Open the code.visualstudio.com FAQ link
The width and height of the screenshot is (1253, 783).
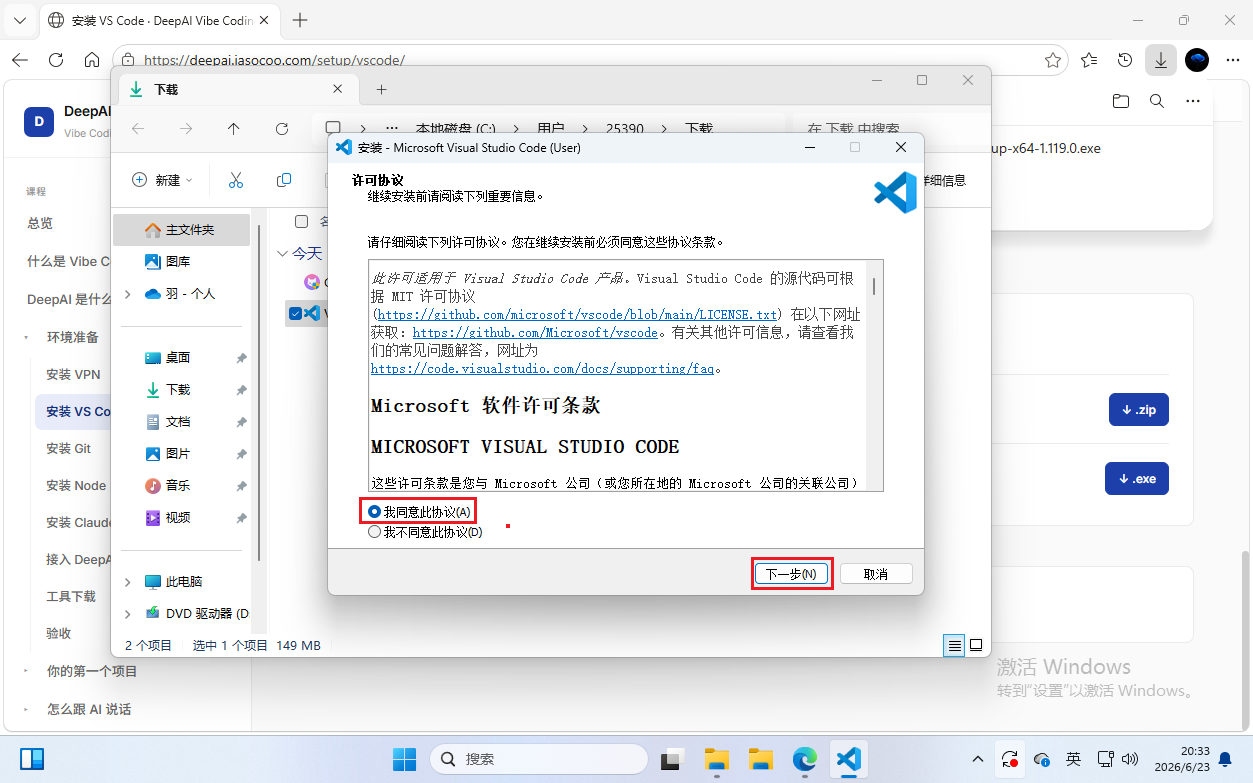[543, 368]
